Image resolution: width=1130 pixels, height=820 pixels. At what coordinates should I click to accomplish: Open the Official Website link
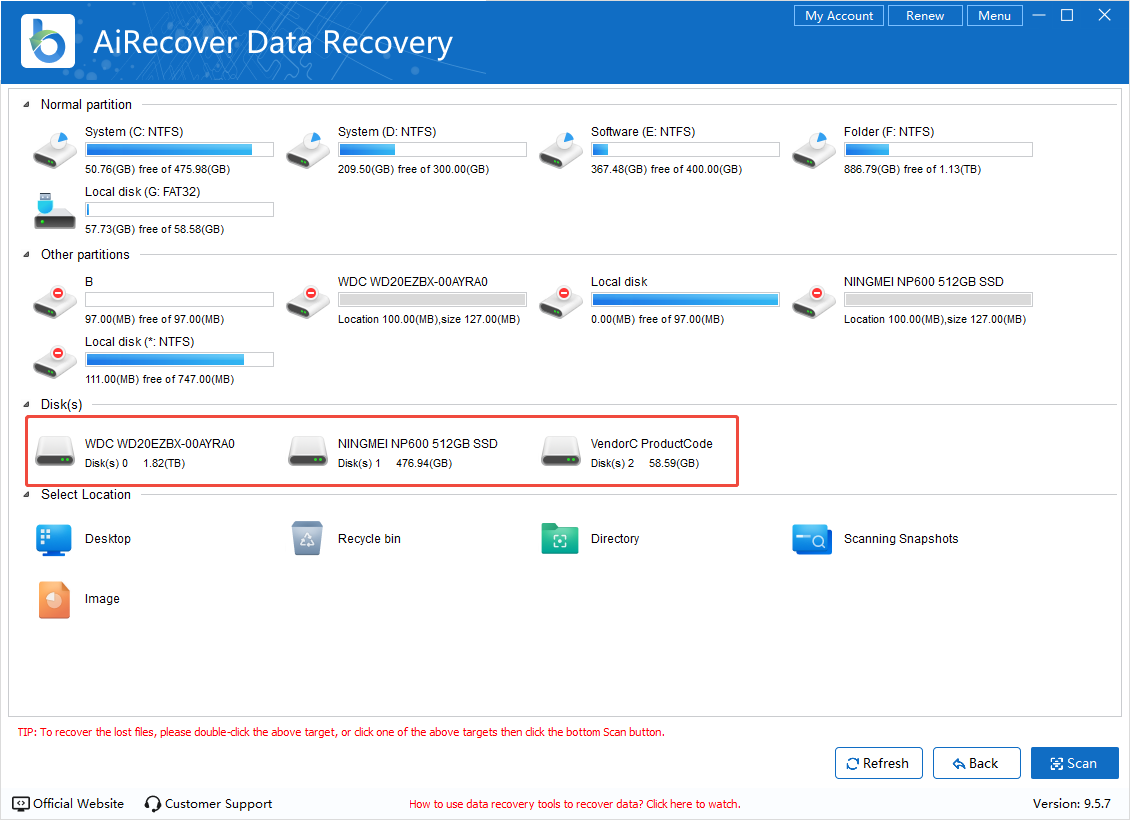(x=69, y=803)
